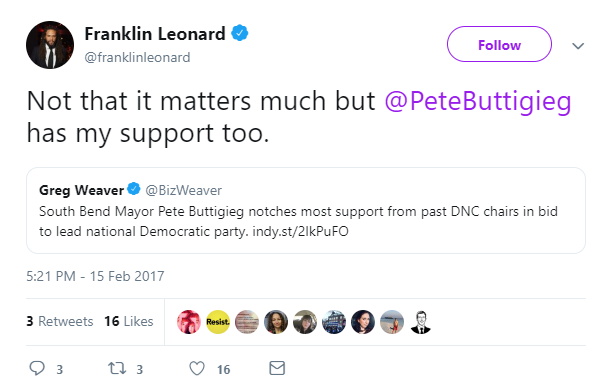Follow Franklin Leonard
This screenshot has height=391, width=612.
(x=499, y=44)
